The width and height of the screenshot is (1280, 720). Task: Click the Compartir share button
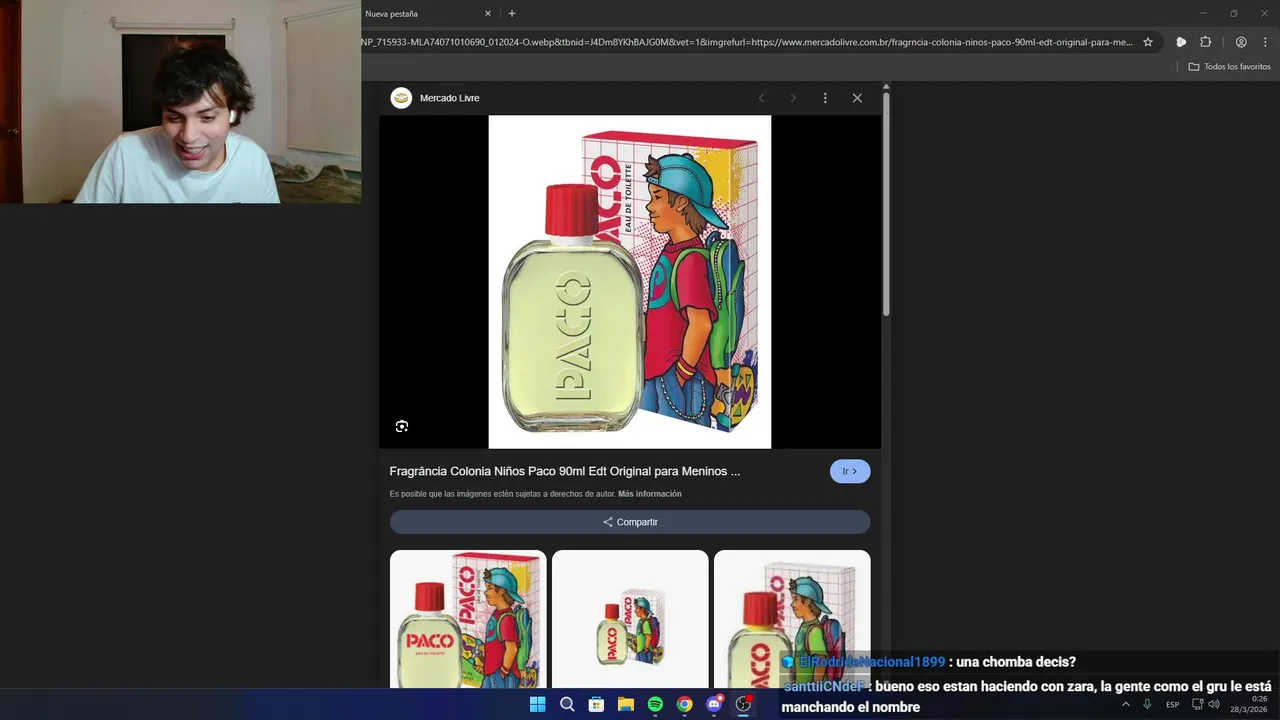(630, 522)
